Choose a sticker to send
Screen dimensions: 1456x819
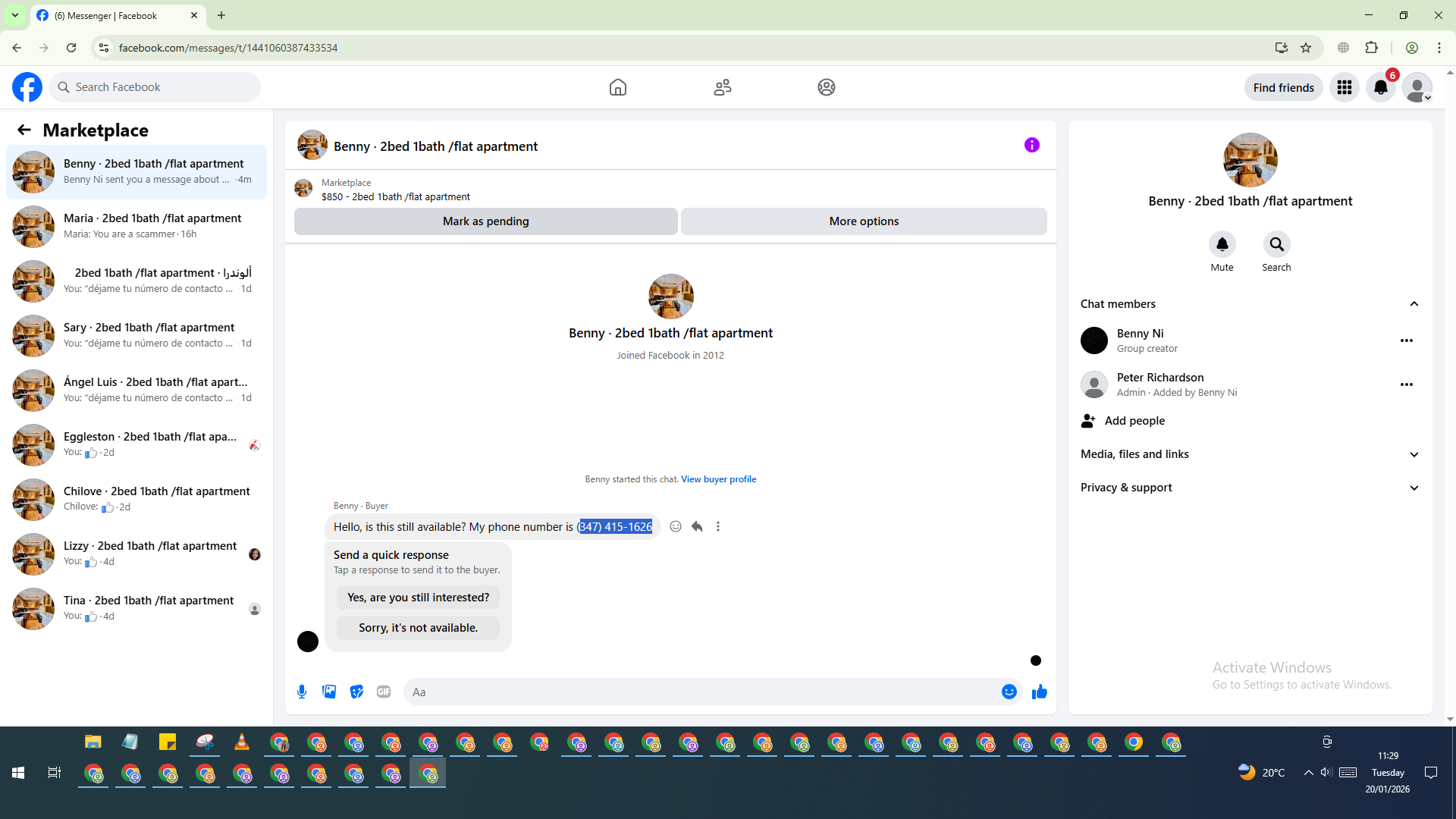tap(356, 692)
